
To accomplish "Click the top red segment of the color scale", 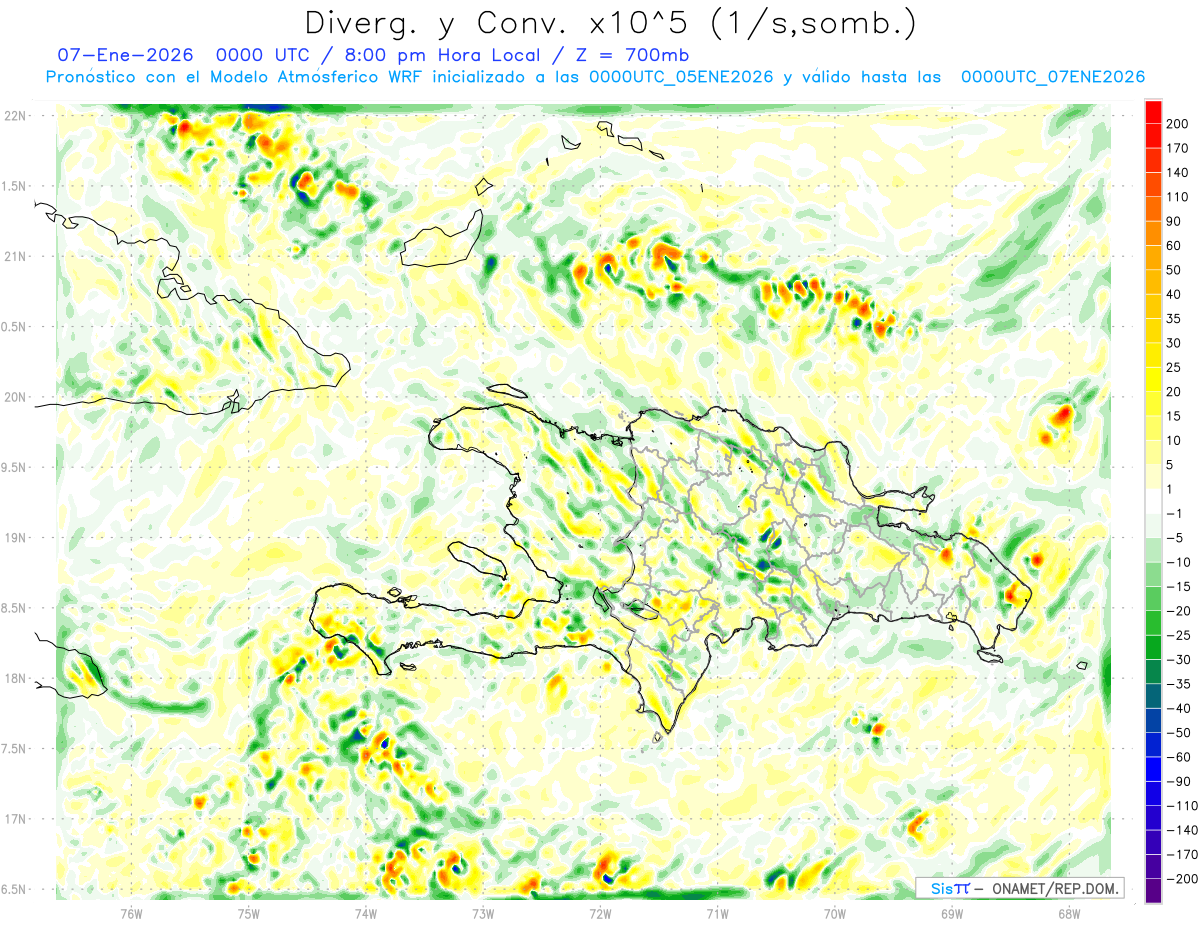I will point(1153,112).
